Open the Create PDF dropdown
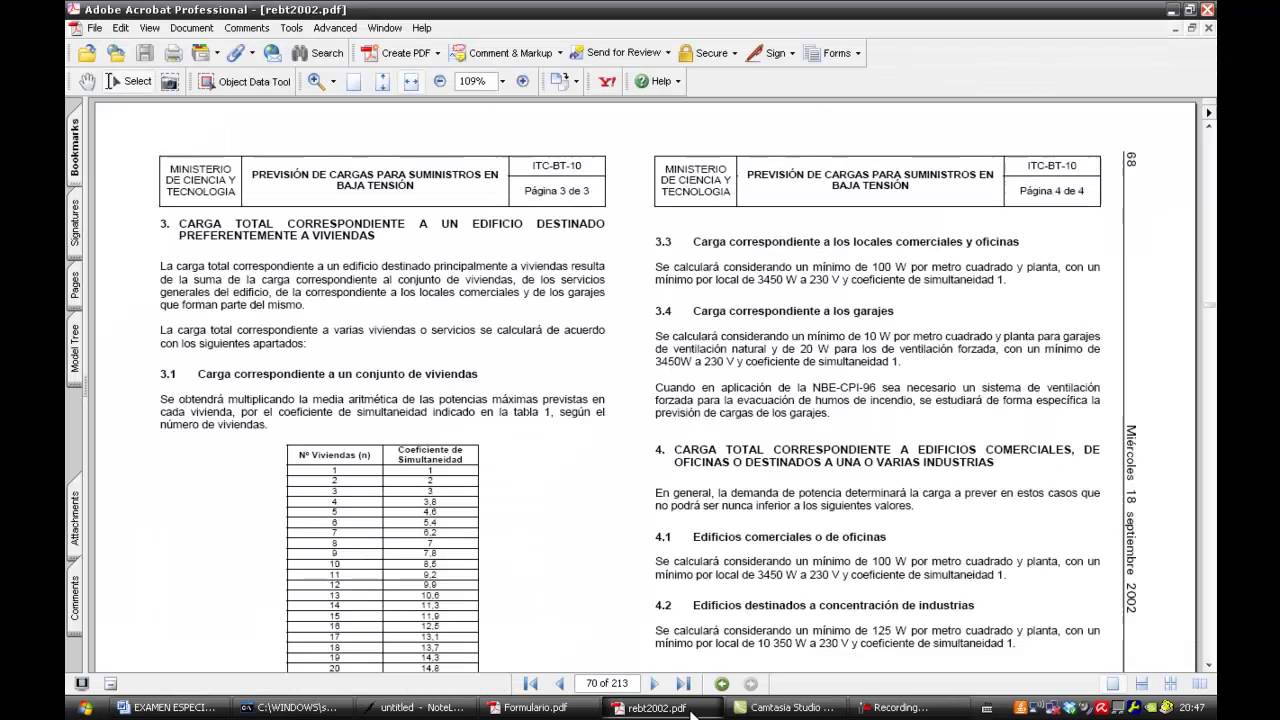 coord(401,53)
